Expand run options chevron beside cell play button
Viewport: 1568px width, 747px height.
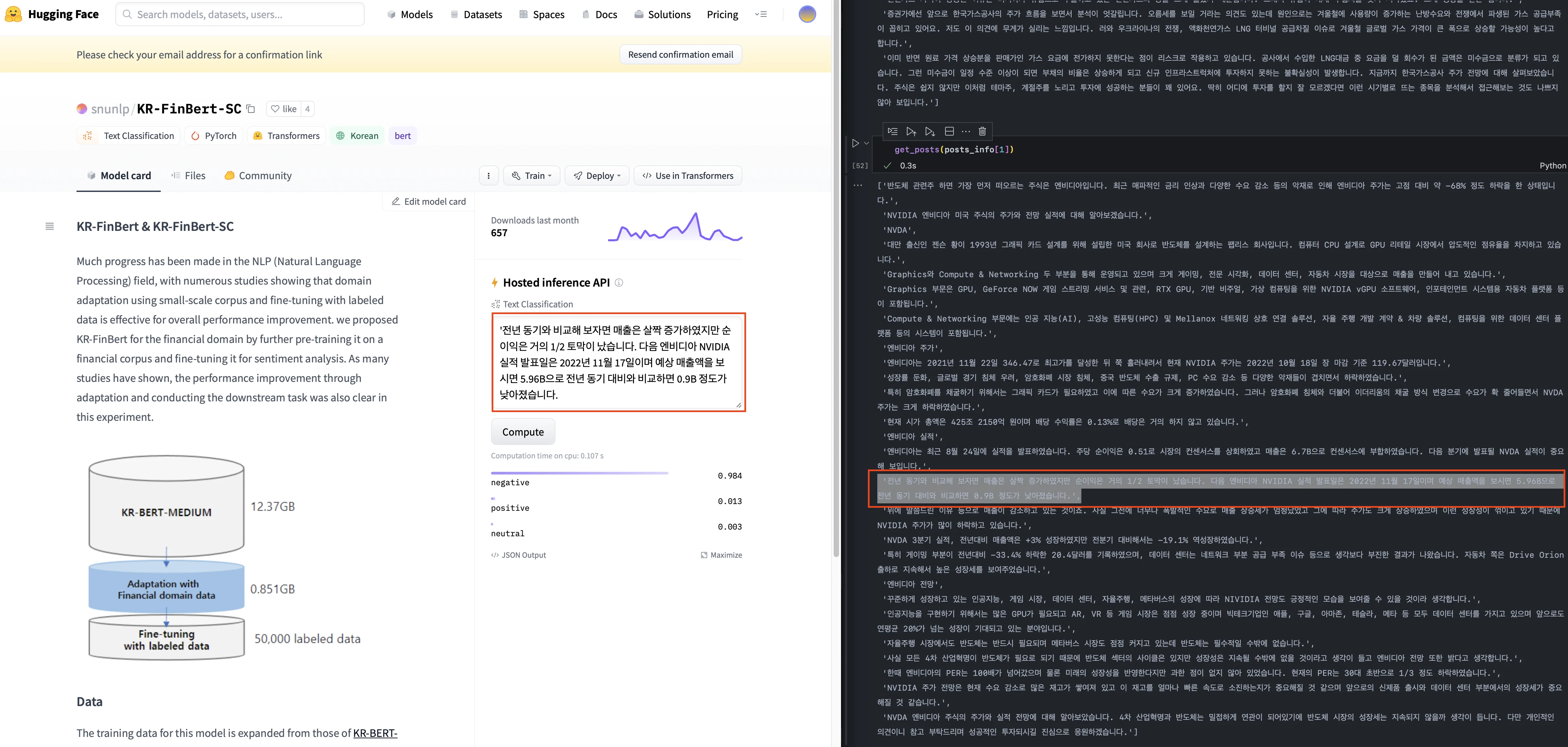(867, 144)
